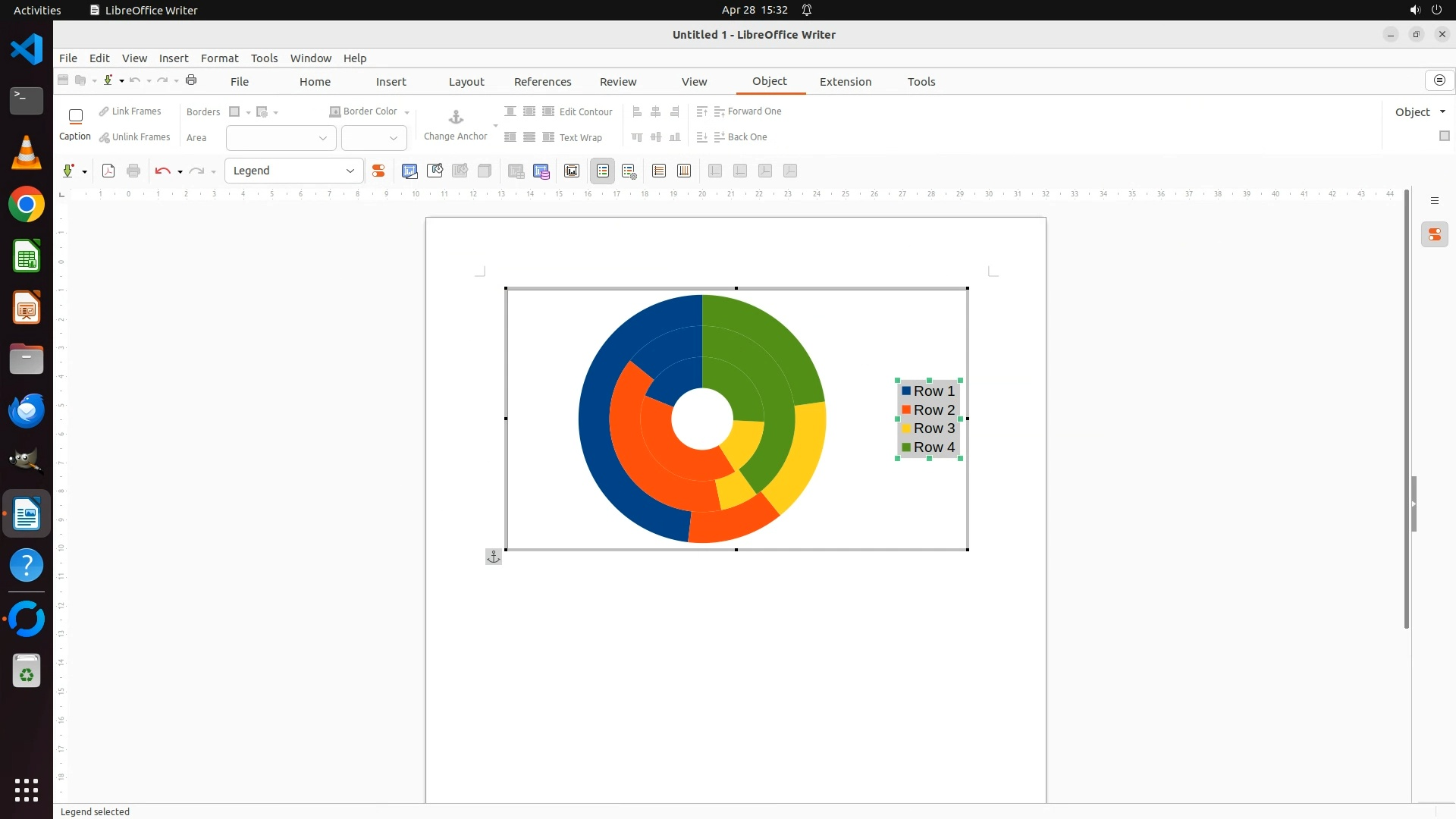Click the Edit Contour button
The width and height of the screenshot is (1456, 819).
pos(579,112)
